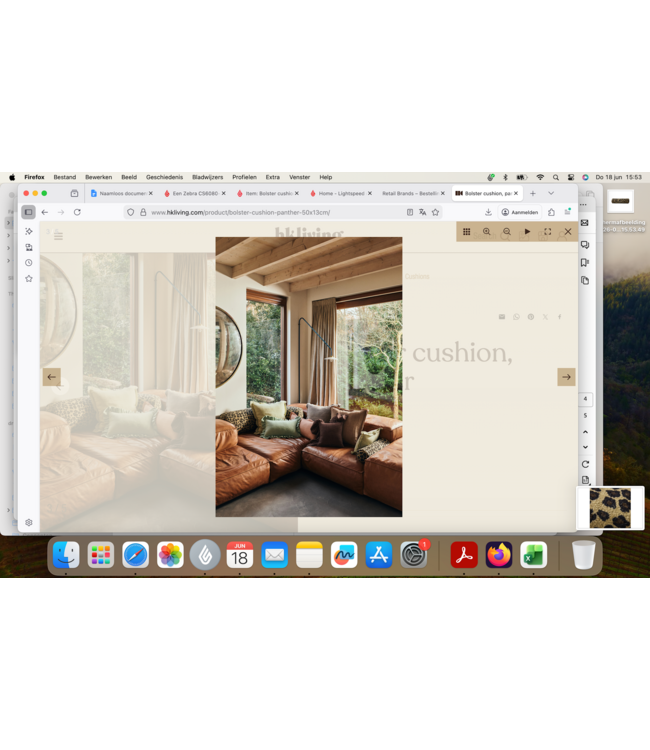Open the Venster menu
The width and height of the screenshot is (650, 750).
coord(299,177)
